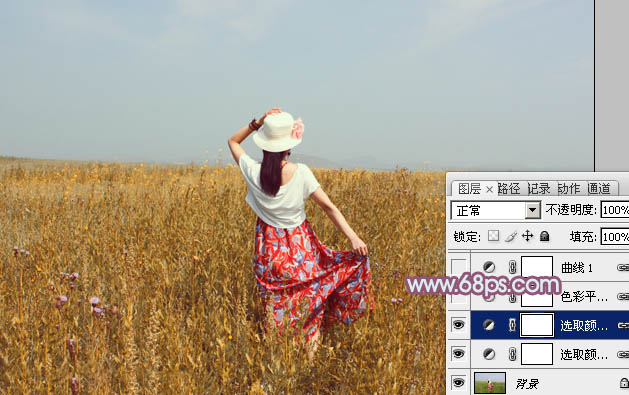
Task: Select the 曲线 1 layer mask thumbnail
Action: coord(537,267)
